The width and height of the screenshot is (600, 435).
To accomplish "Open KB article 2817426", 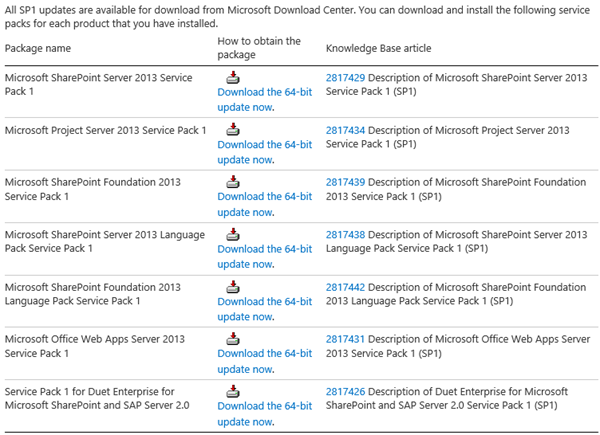I will click(345, 391).
